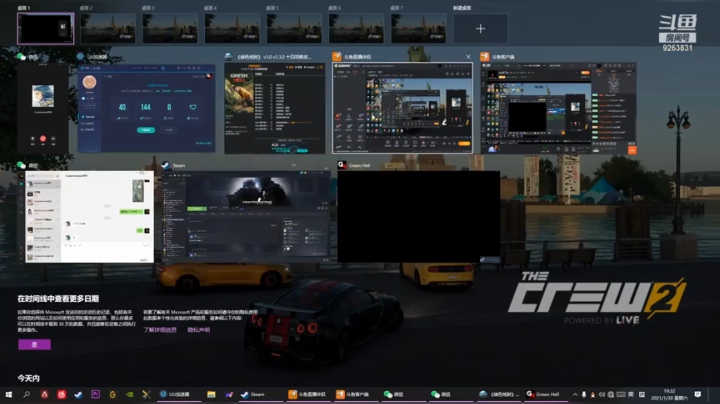
Task: Open the 隐私声明 link
Action: pos(199,330)
